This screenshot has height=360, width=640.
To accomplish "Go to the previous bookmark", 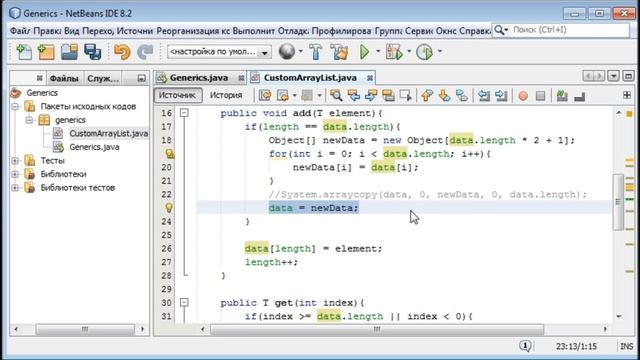I will click(427, 96).
